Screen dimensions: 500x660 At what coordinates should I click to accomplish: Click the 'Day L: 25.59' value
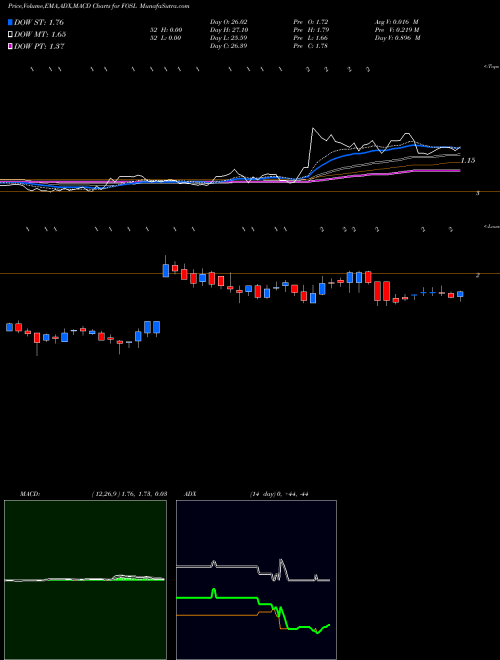pos(229,38)
